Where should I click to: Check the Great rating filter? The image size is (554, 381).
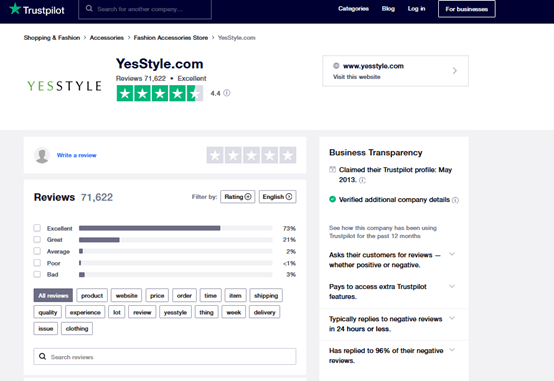[x=37, y=239]
